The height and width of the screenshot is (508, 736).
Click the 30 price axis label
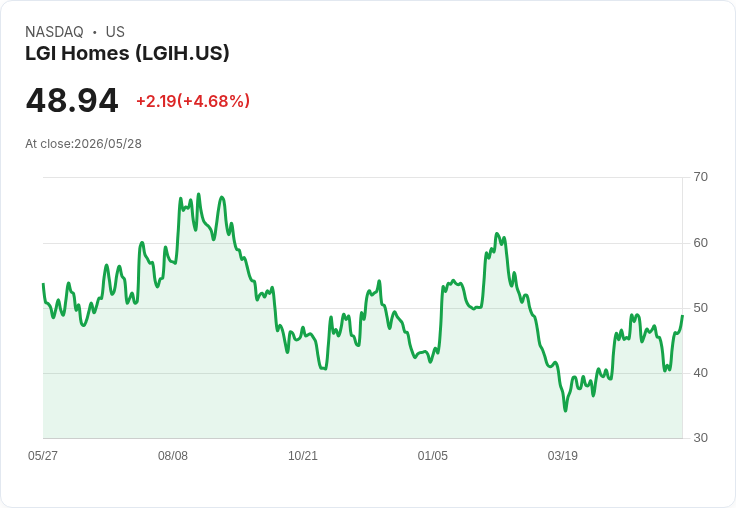coord(700,438)
